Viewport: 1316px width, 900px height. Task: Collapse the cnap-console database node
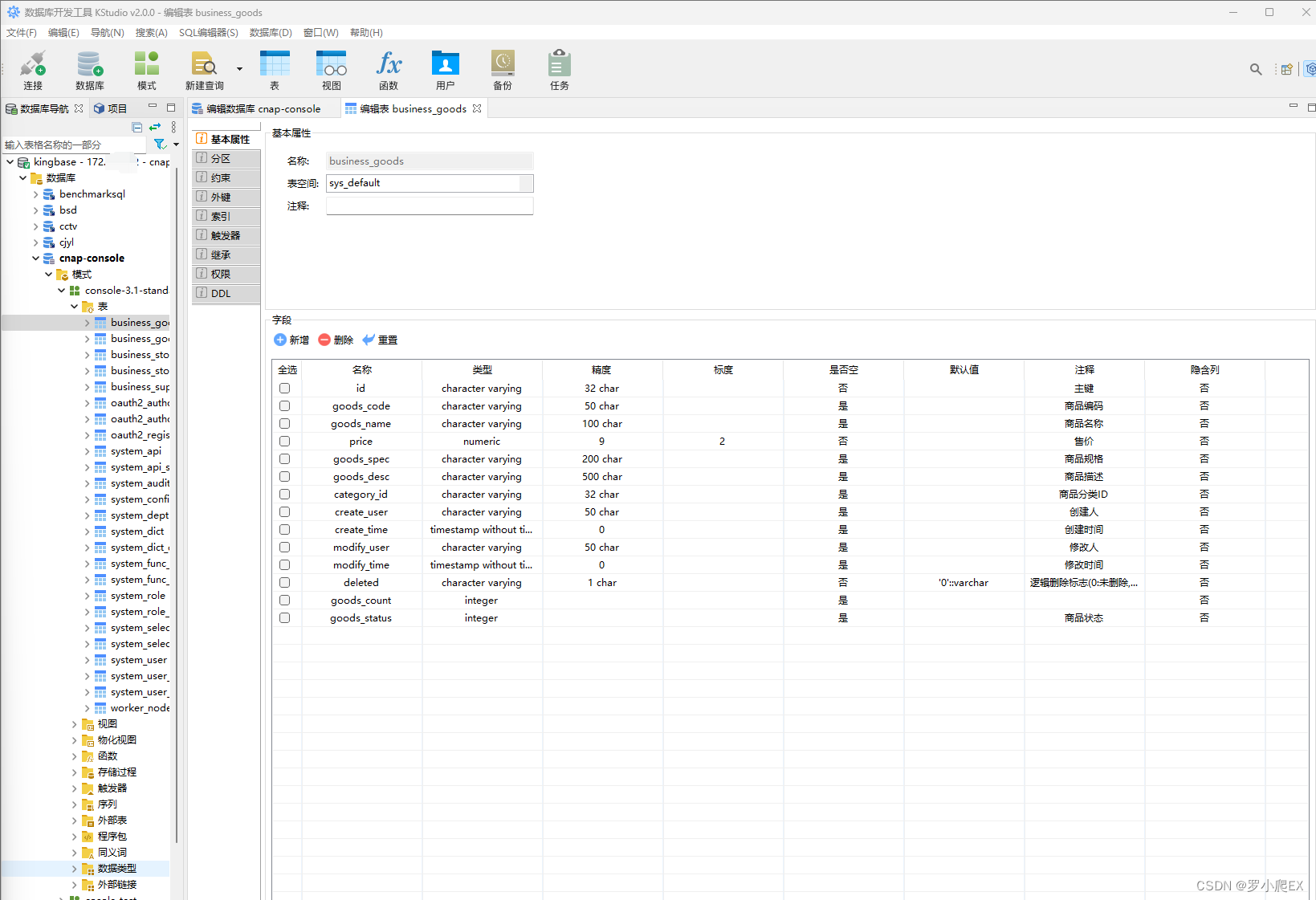tap(35, 258)
